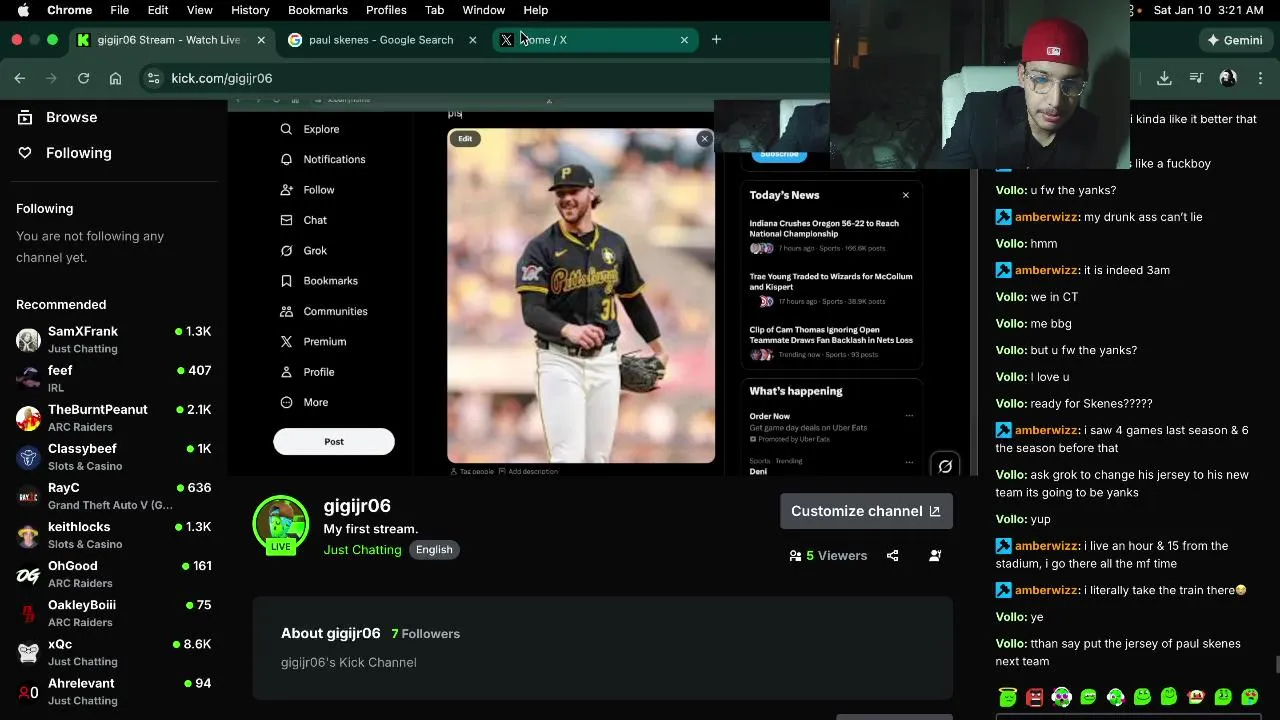1280x720 pixels.
Task: Click the viewers count icon
Action: click(795, 556)
